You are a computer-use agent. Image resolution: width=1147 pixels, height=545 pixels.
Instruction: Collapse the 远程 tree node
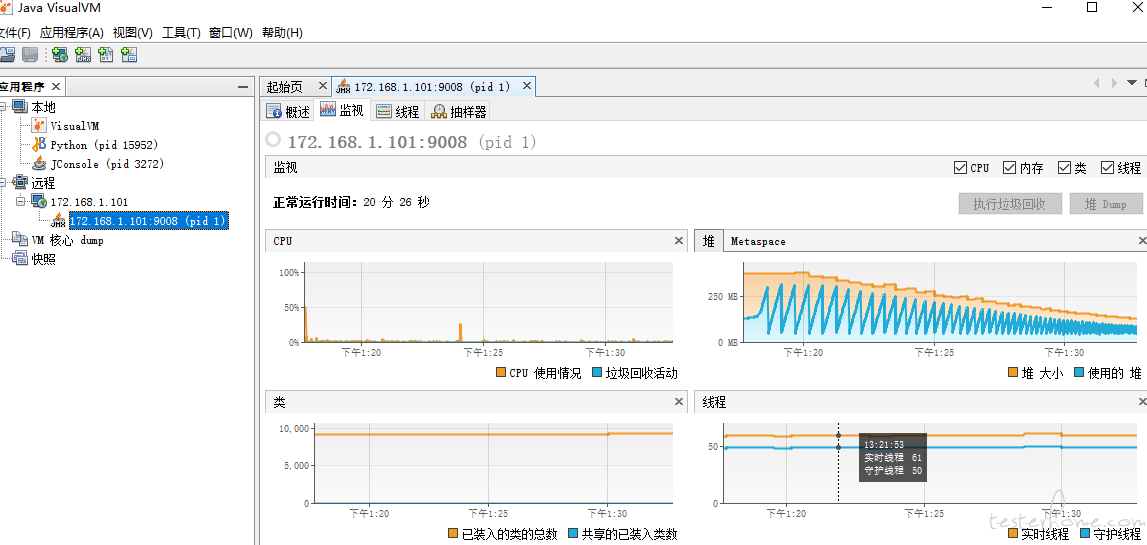coord(3,183)
